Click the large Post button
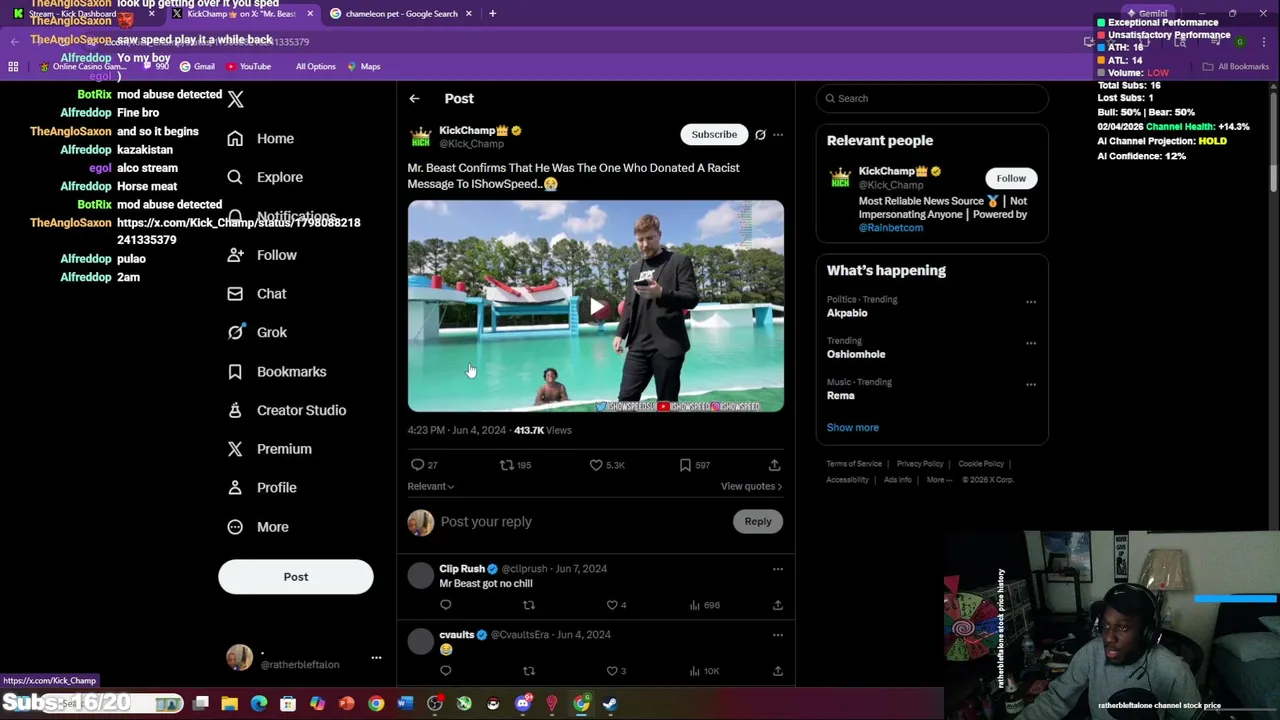Viewport: 1280px width, 720px height. [296, 577]
